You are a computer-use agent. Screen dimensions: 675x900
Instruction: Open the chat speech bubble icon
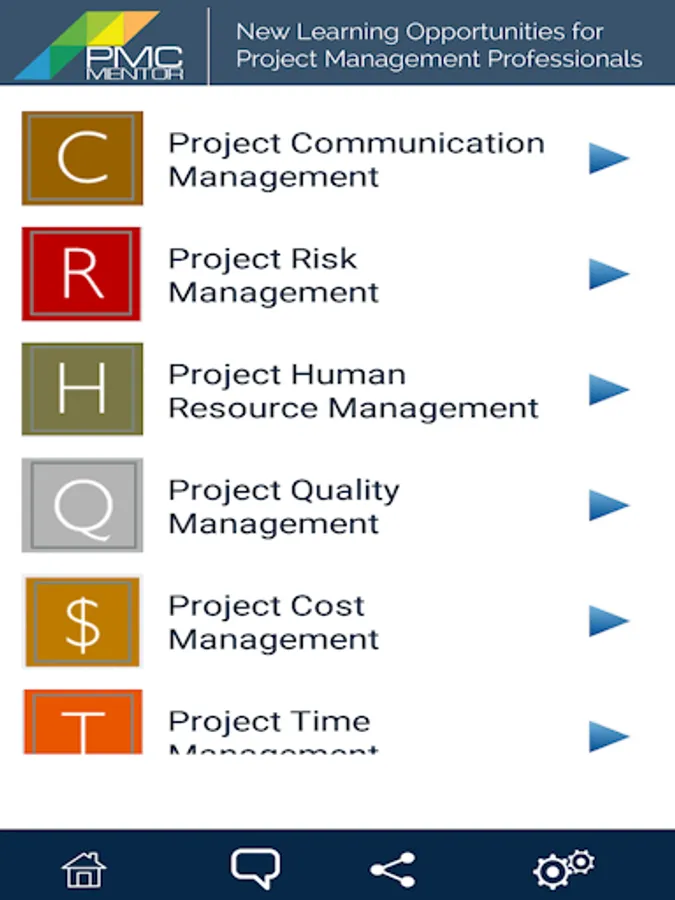pos(255,868)
